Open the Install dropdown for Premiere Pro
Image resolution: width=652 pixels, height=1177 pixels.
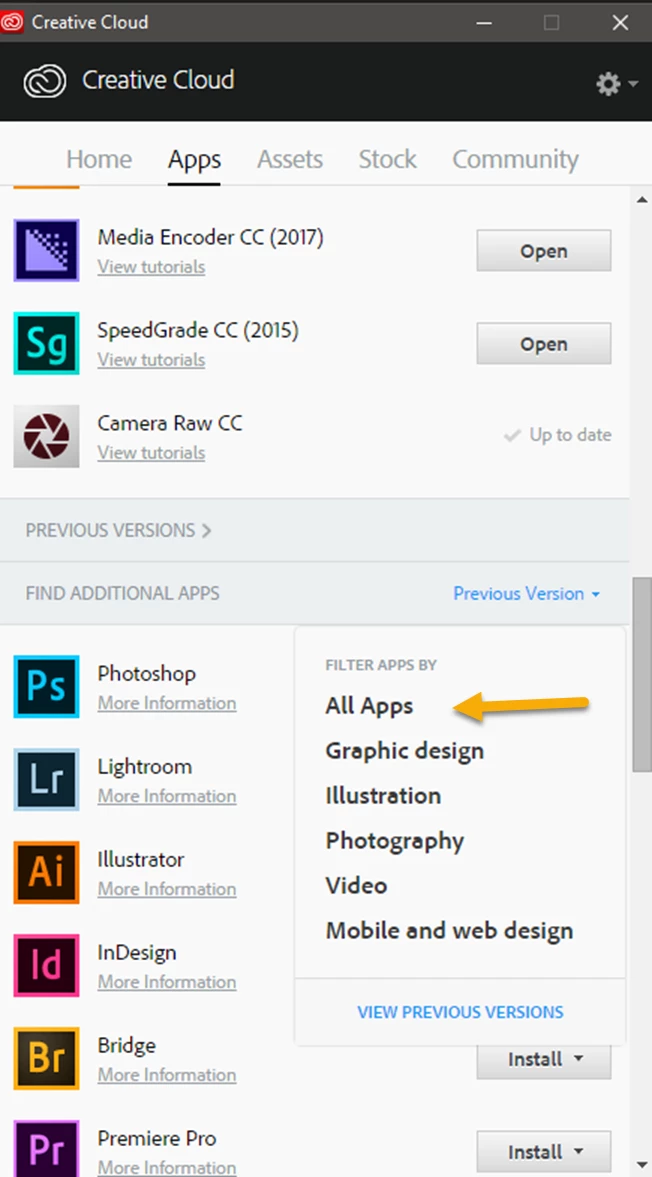[x=544, y=1151]
